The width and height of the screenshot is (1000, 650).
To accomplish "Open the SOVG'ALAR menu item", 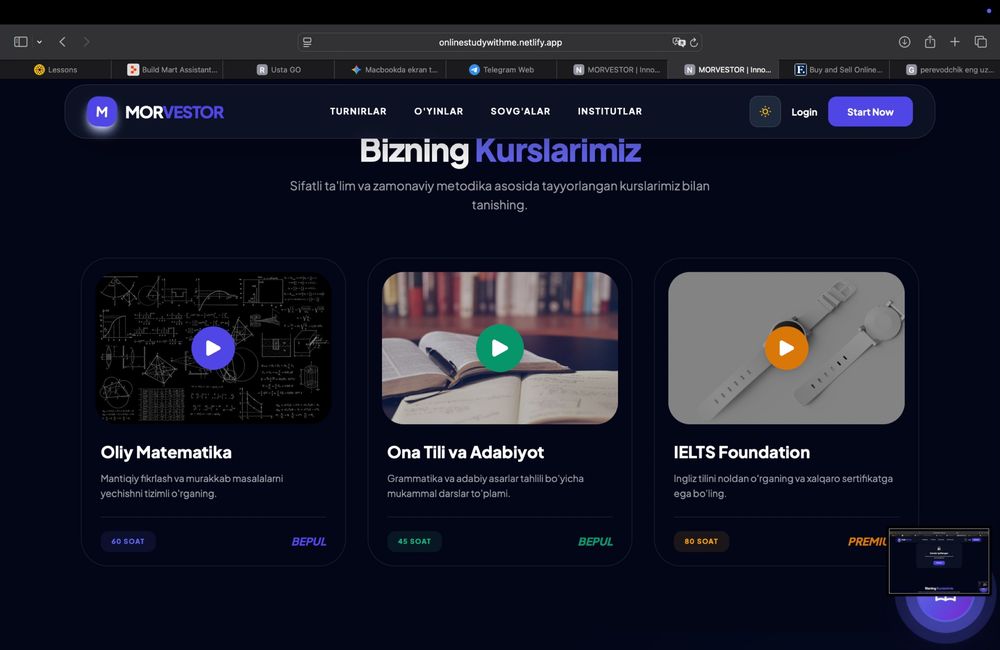I will tap(520, 111).
